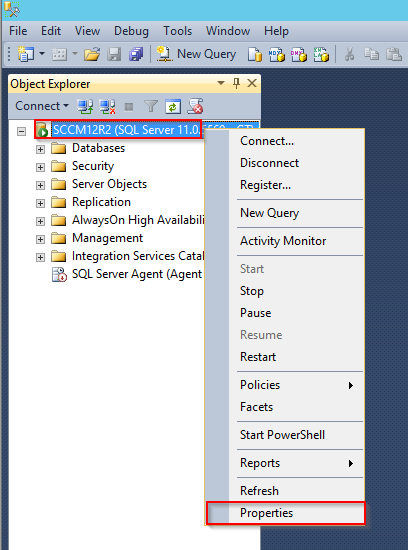Open the Window menu
The width and height of the screenshot is (408, 550).
(x=228, y=31)
